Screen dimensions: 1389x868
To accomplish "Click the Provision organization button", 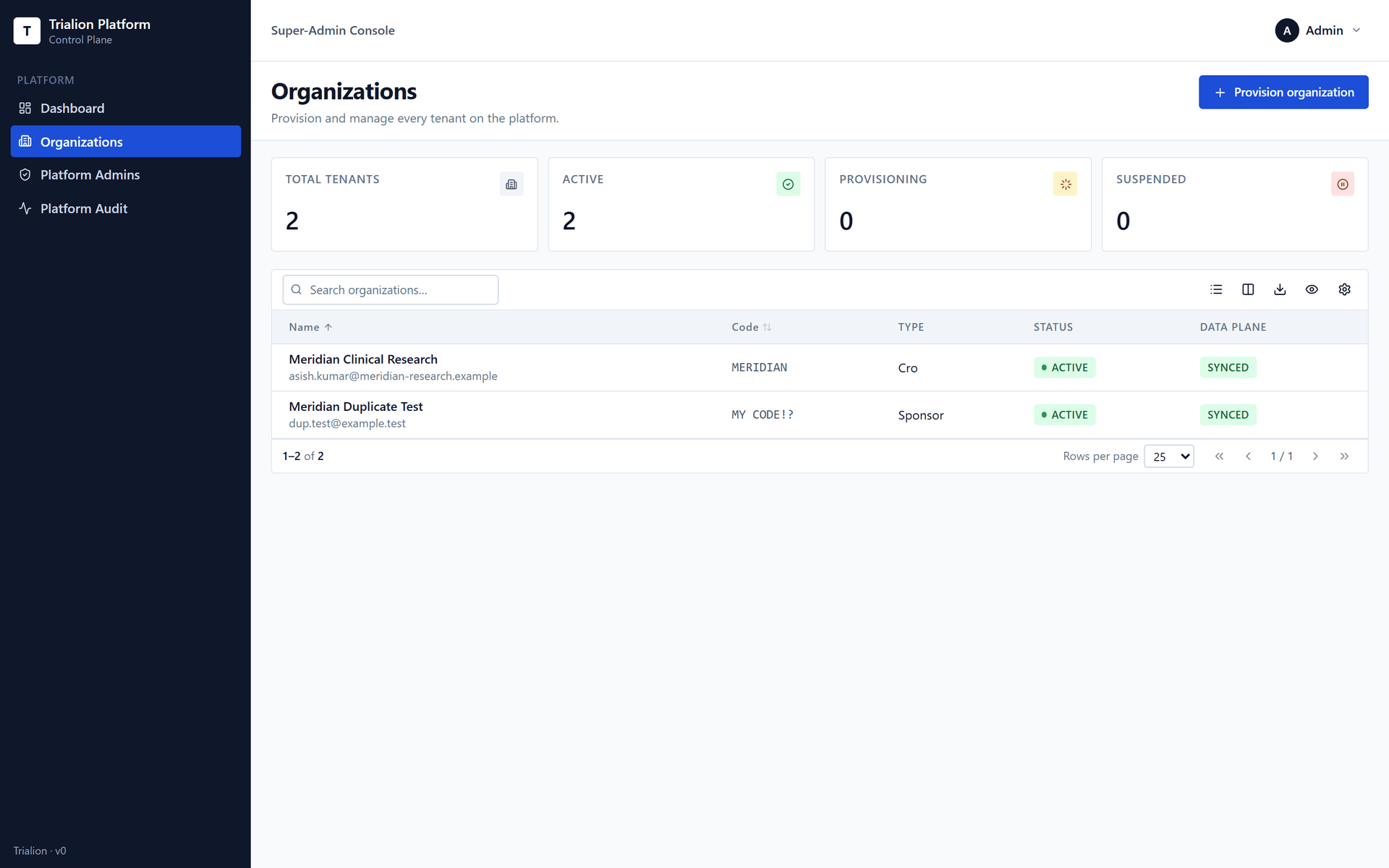I will (1283, 93).
